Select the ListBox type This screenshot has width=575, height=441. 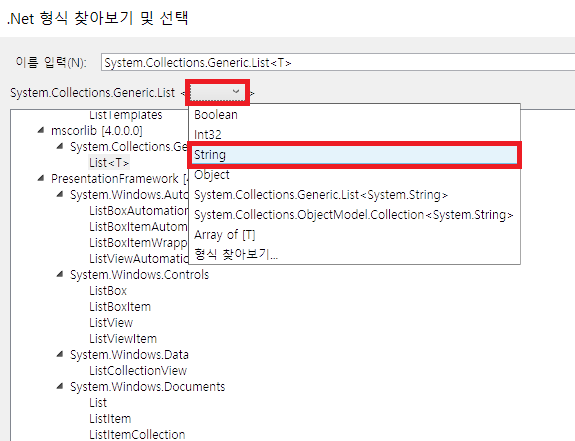(108, 291)
